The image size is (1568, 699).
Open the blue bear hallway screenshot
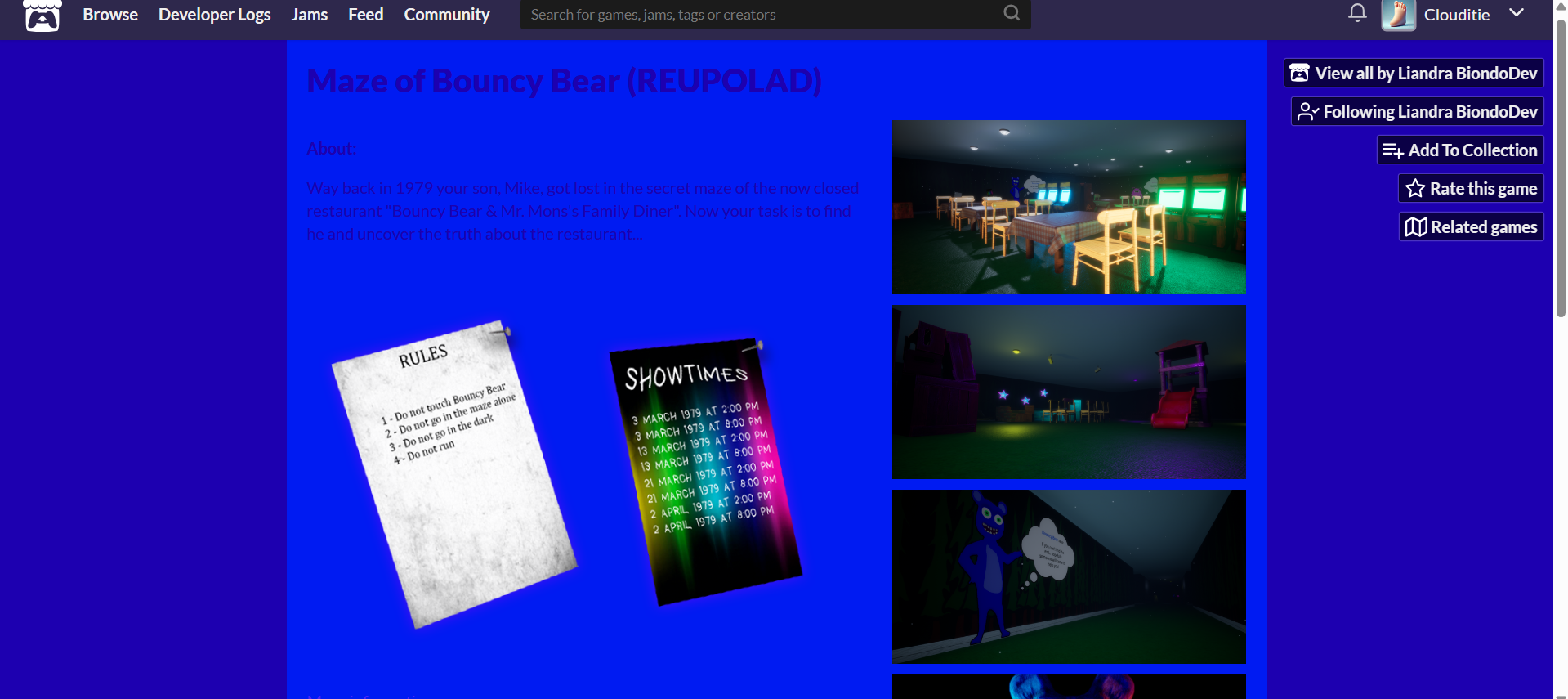pos(1069,576)
